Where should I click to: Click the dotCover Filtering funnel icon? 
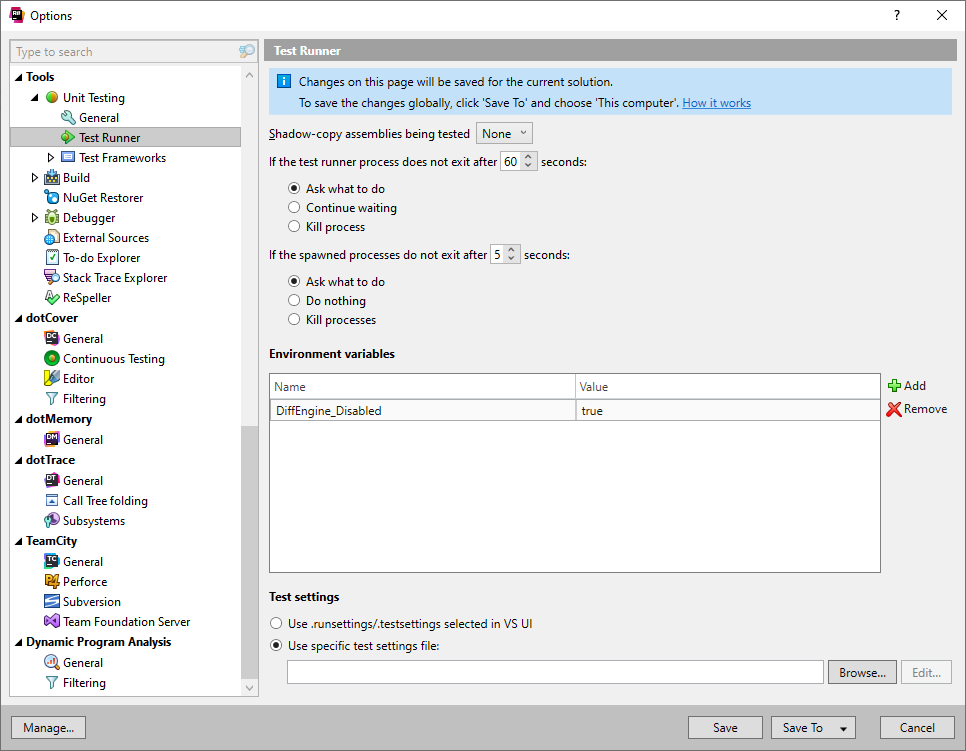(x=52, y=399)
